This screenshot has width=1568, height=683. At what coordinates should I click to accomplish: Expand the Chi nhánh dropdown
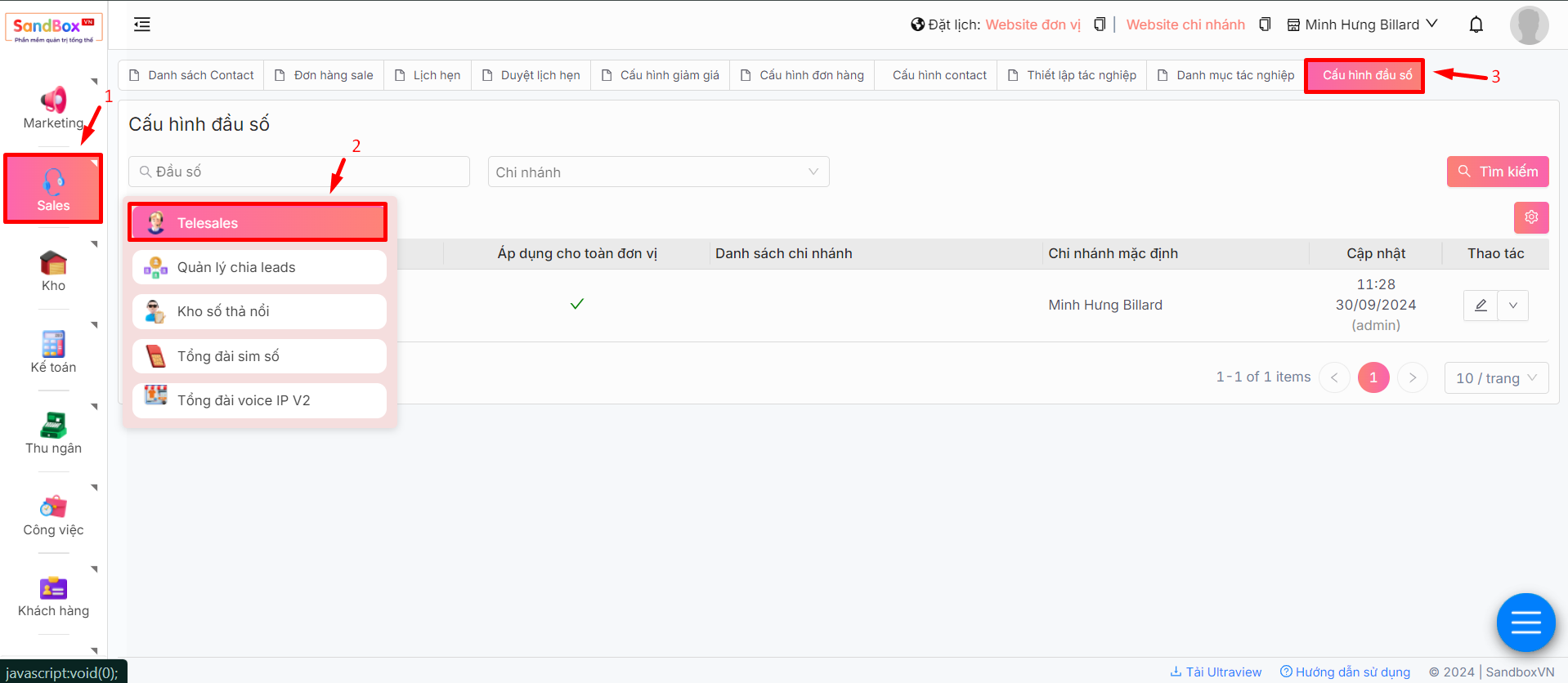click(x=658, y=172)
